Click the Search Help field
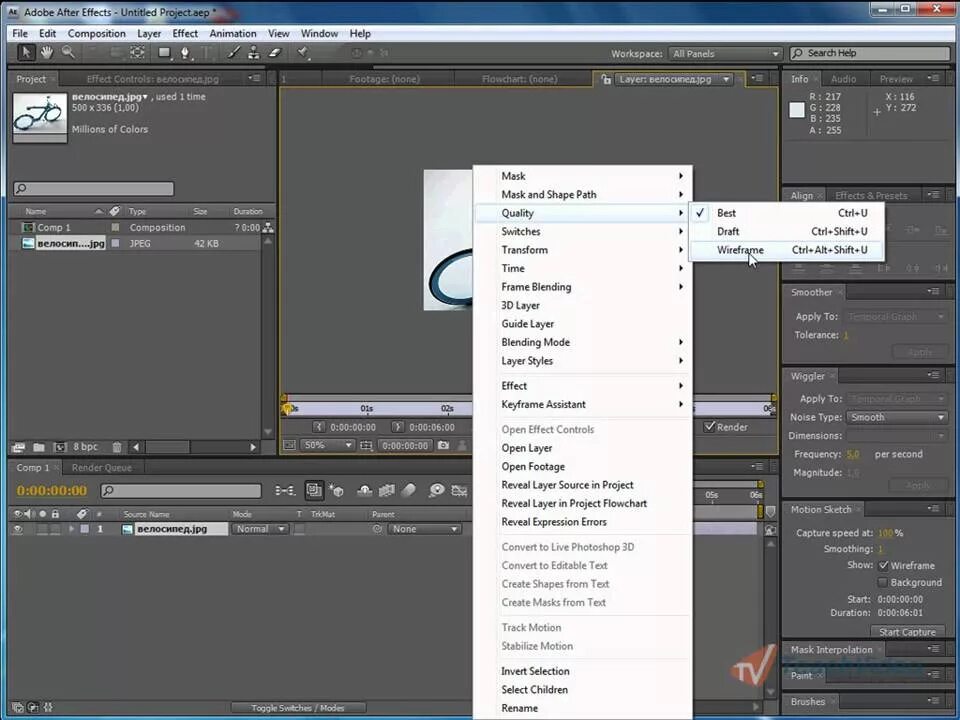The width and height of the screenshot is (960, 720). tap(869, 53)
